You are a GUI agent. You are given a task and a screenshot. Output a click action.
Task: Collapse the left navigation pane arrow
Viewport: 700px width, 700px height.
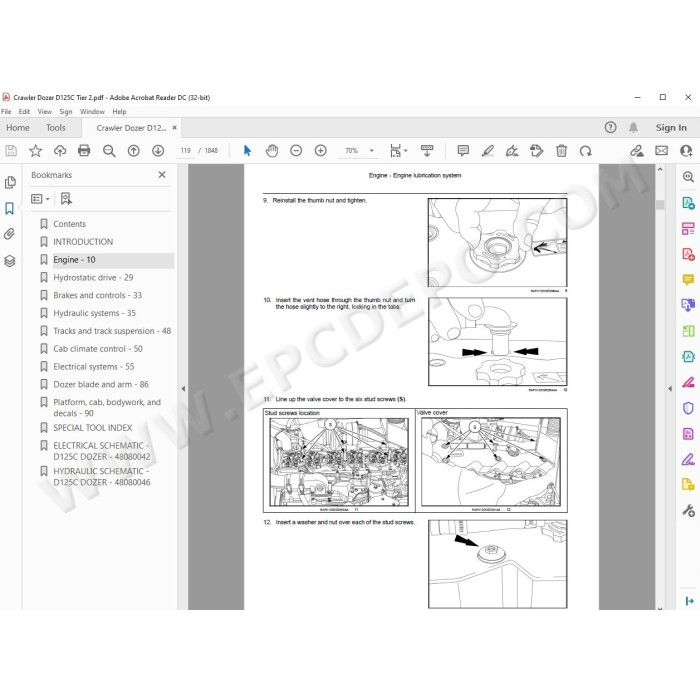183,389
